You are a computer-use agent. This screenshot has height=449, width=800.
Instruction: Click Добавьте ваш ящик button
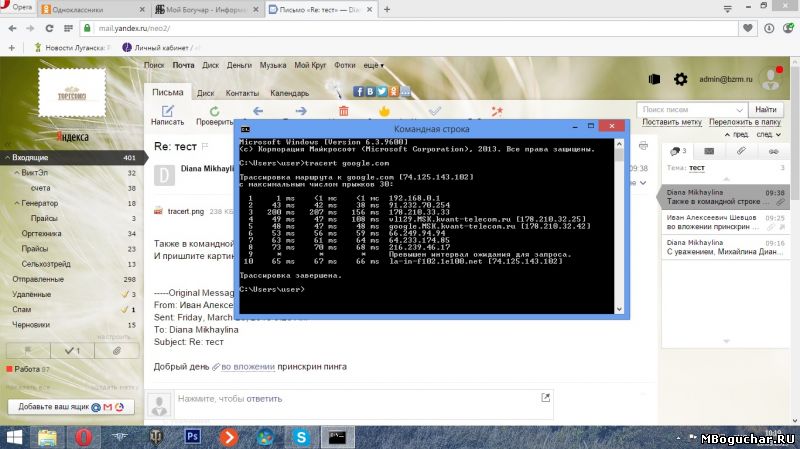tap(71, 407)
